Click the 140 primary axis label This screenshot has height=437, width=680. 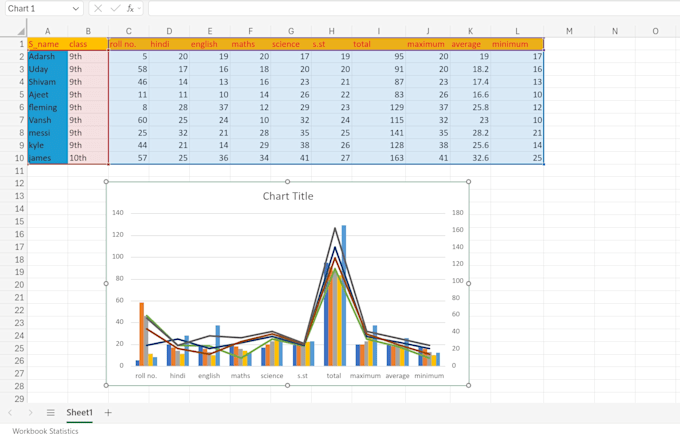coord(118,213)
